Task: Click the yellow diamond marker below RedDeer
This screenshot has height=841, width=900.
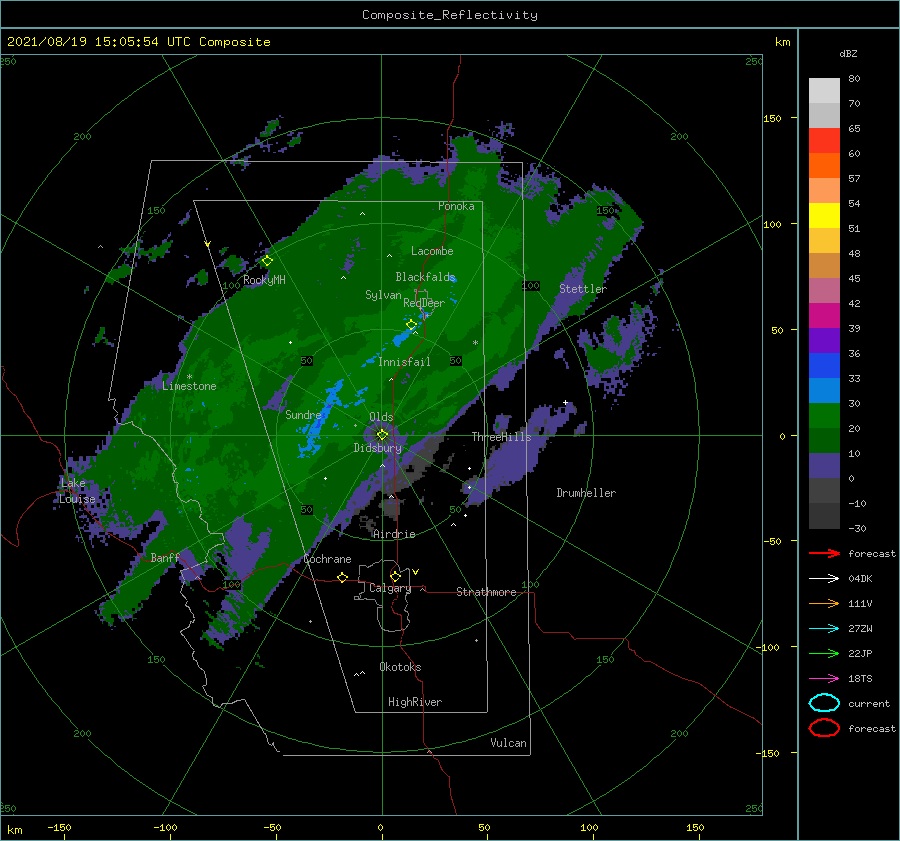Action: pyautogui.click(x=412, y=325)
